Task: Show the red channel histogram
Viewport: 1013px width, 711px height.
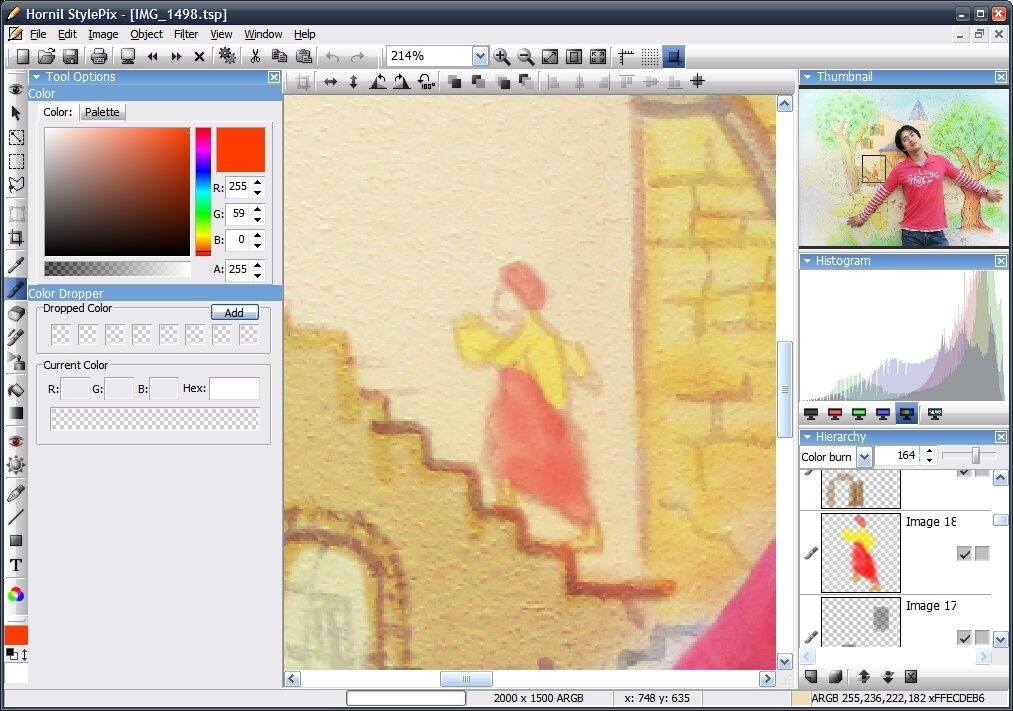Action: [x=835, y=413]
